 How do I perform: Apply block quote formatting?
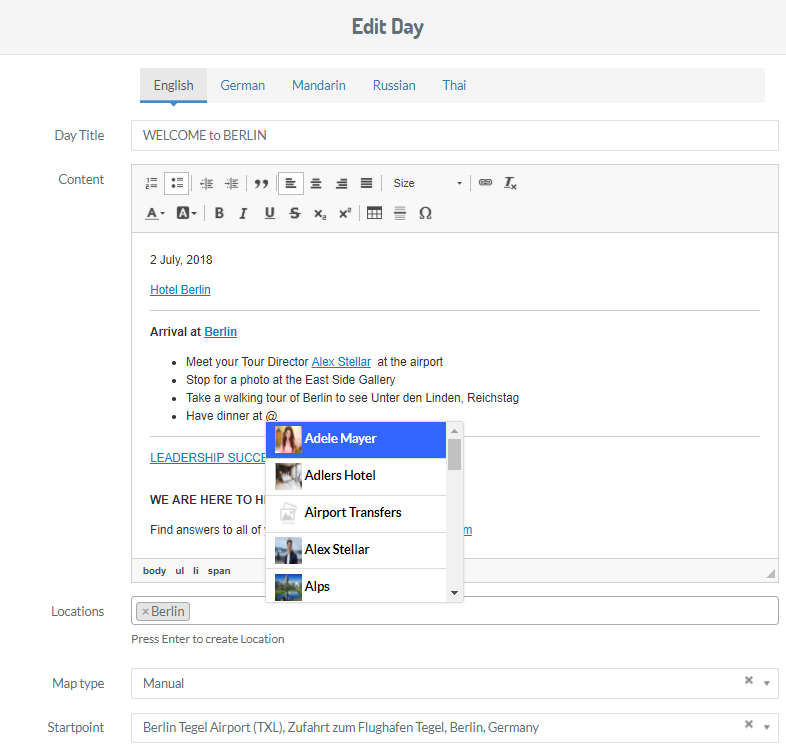pyautogui.click(x=261, y=183)
